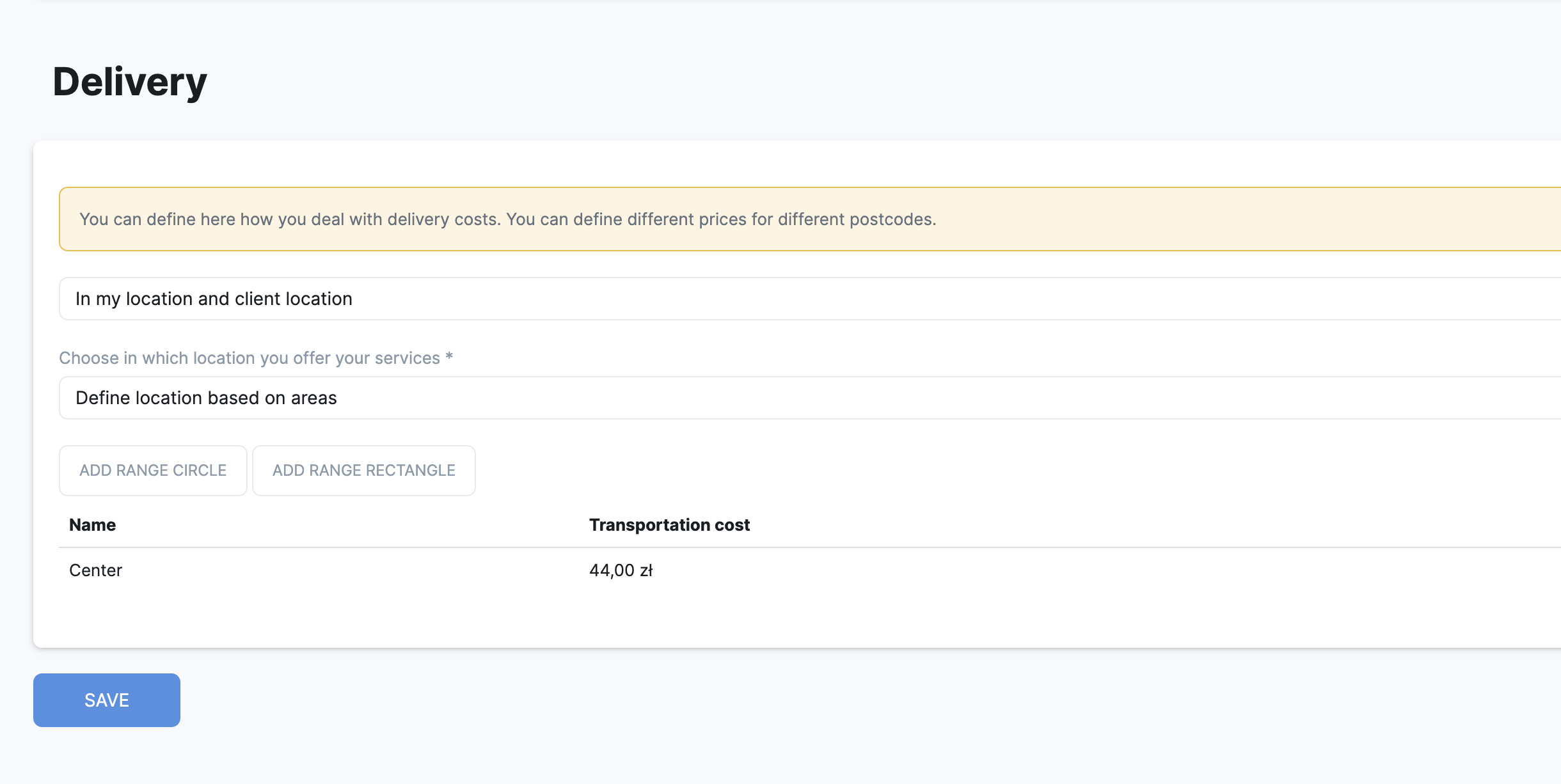Click the ADD RANGE CIRCLE button
Screen dimensions: 1561x784
153,471
